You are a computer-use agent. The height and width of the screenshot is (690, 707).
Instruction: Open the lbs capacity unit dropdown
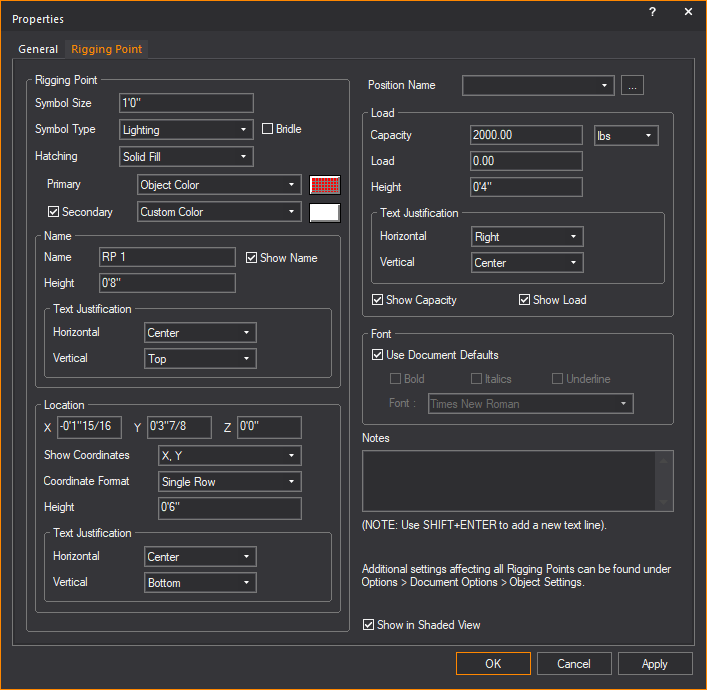click(626, 135)
